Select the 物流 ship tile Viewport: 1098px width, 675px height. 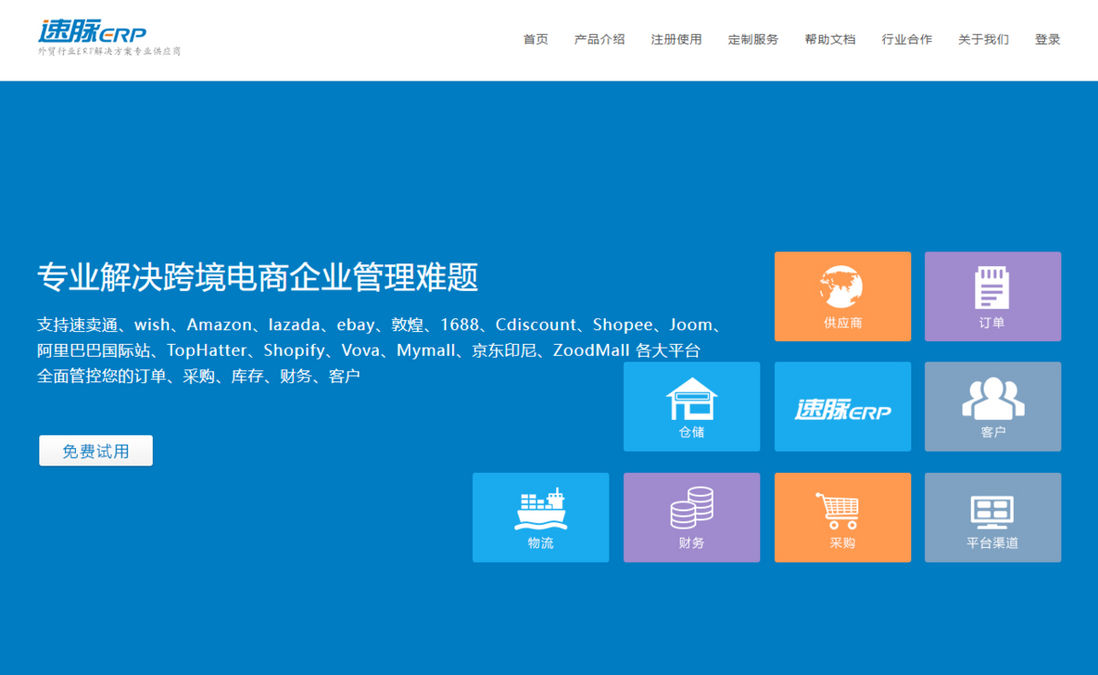[x=541, y=517]
